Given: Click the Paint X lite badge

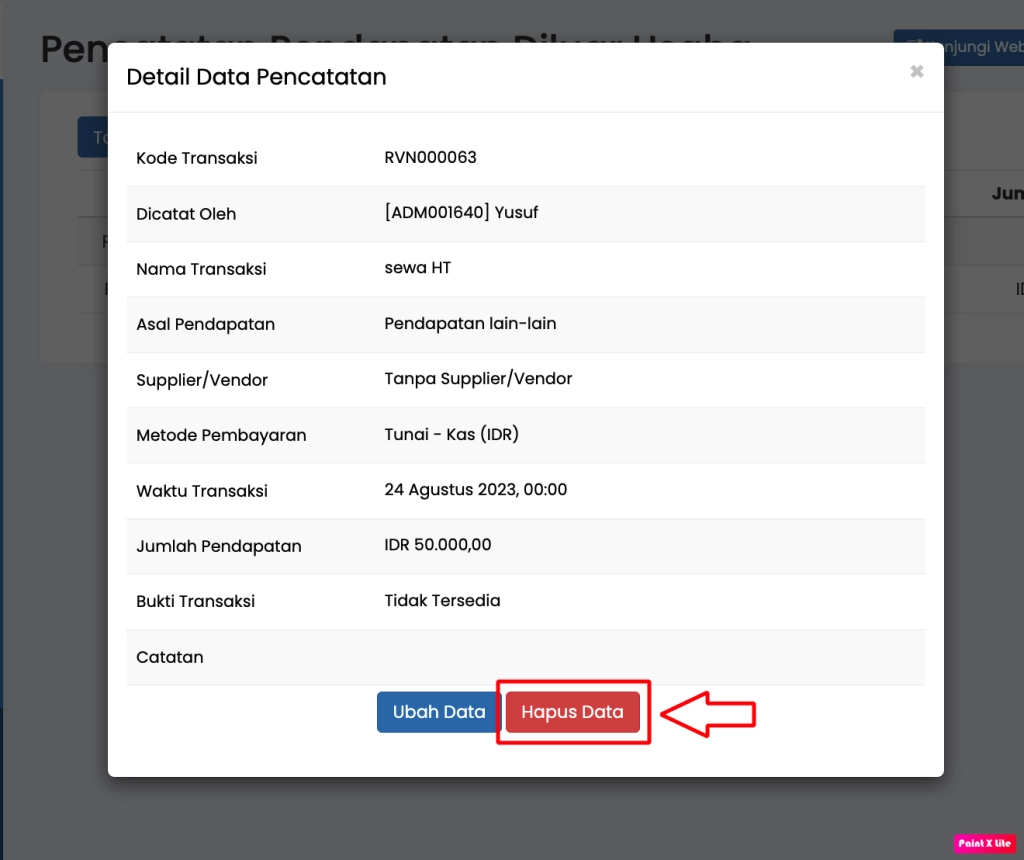Looking at the screenshot, I should (x=984, y=843).
